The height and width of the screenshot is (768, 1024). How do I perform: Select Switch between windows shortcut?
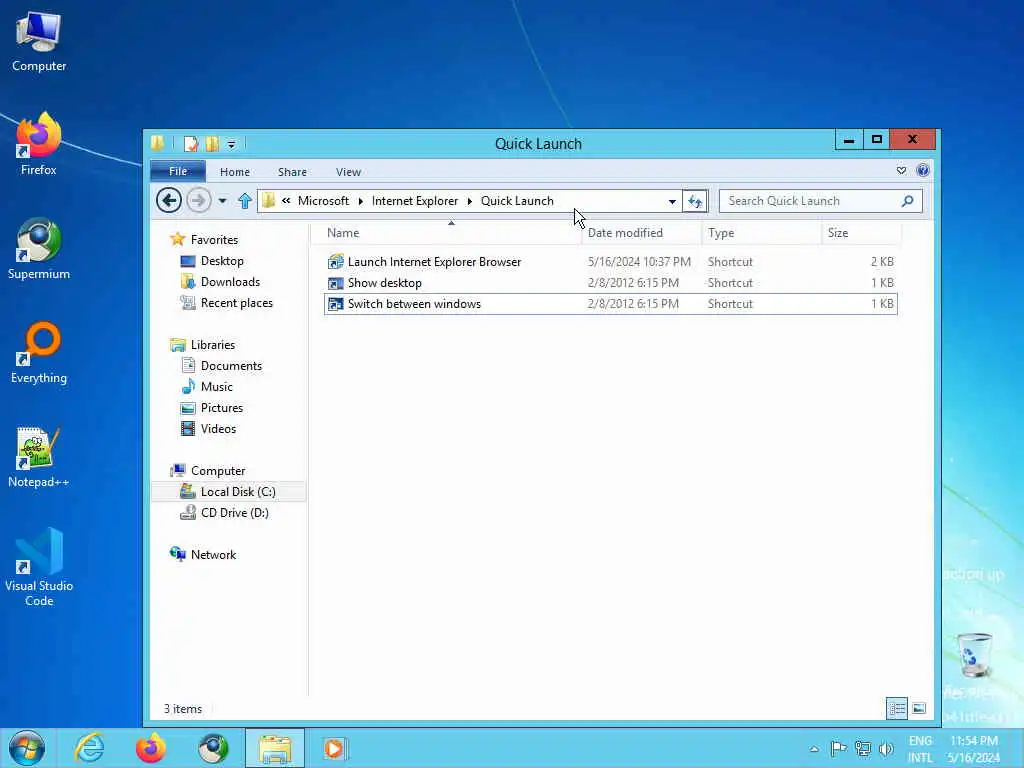point(611,304)
